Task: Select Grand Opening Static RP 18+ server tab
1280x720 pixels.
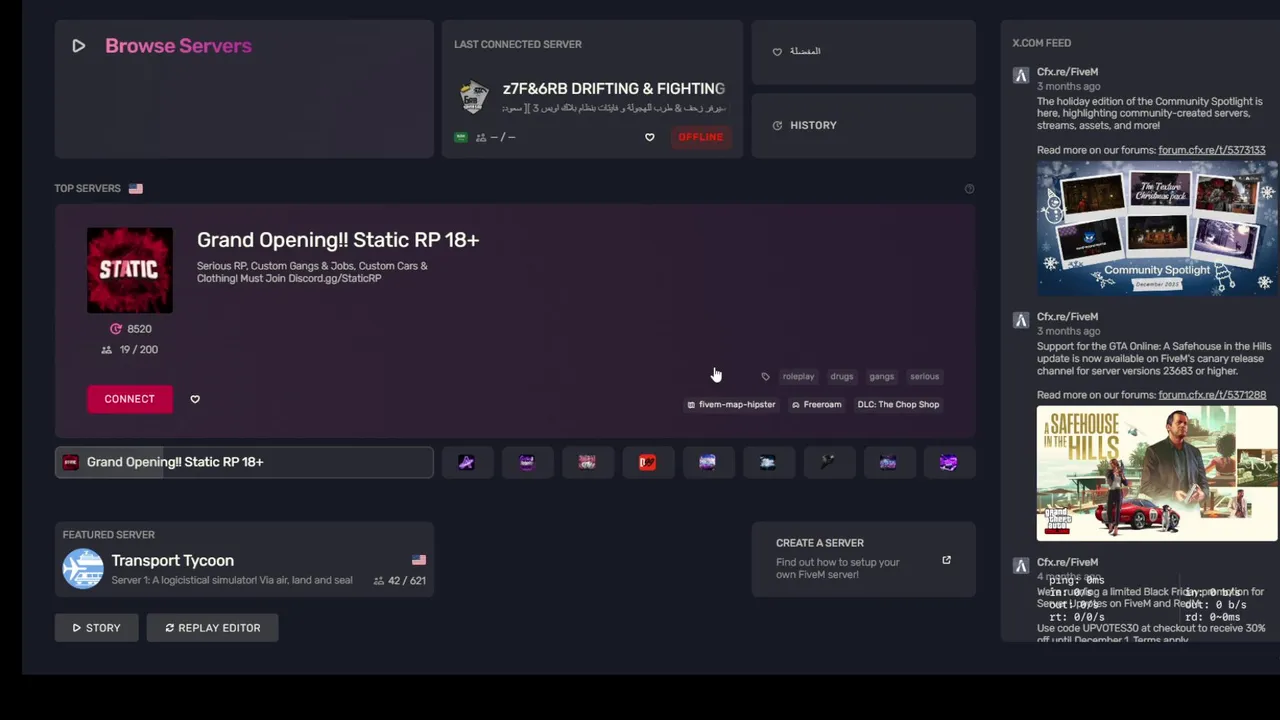Action: coord(244,462)
